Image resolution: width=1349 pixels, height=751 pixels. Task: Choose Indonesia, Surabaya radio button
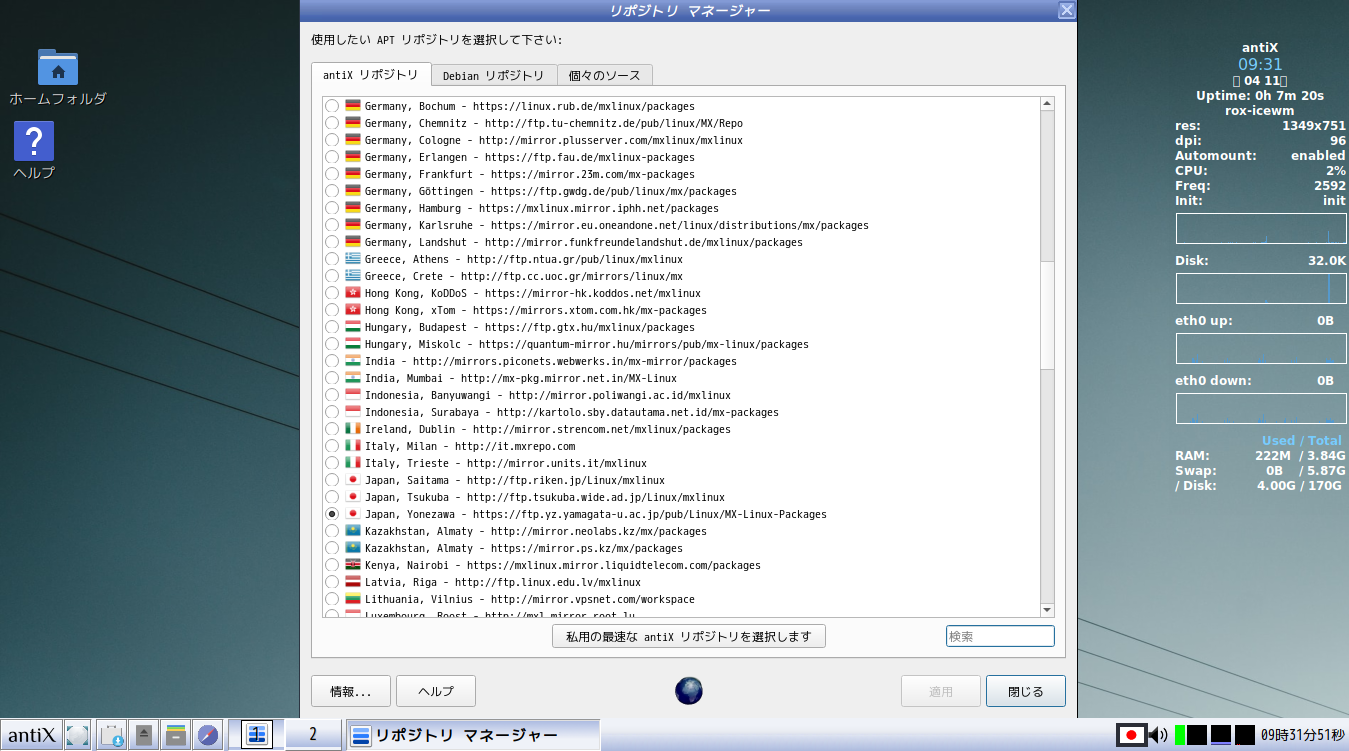pyautogui.click(x=332, y=412)
